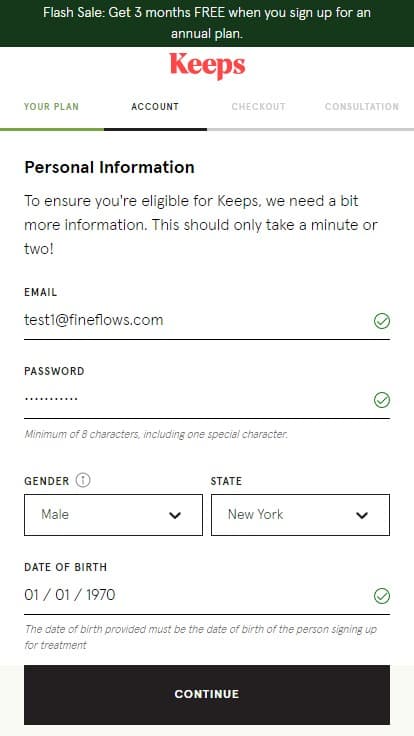This screenshot has width=414, height=736.
Task: Open the Gender dropdown showing Male
Action: (x=113, y=515)
